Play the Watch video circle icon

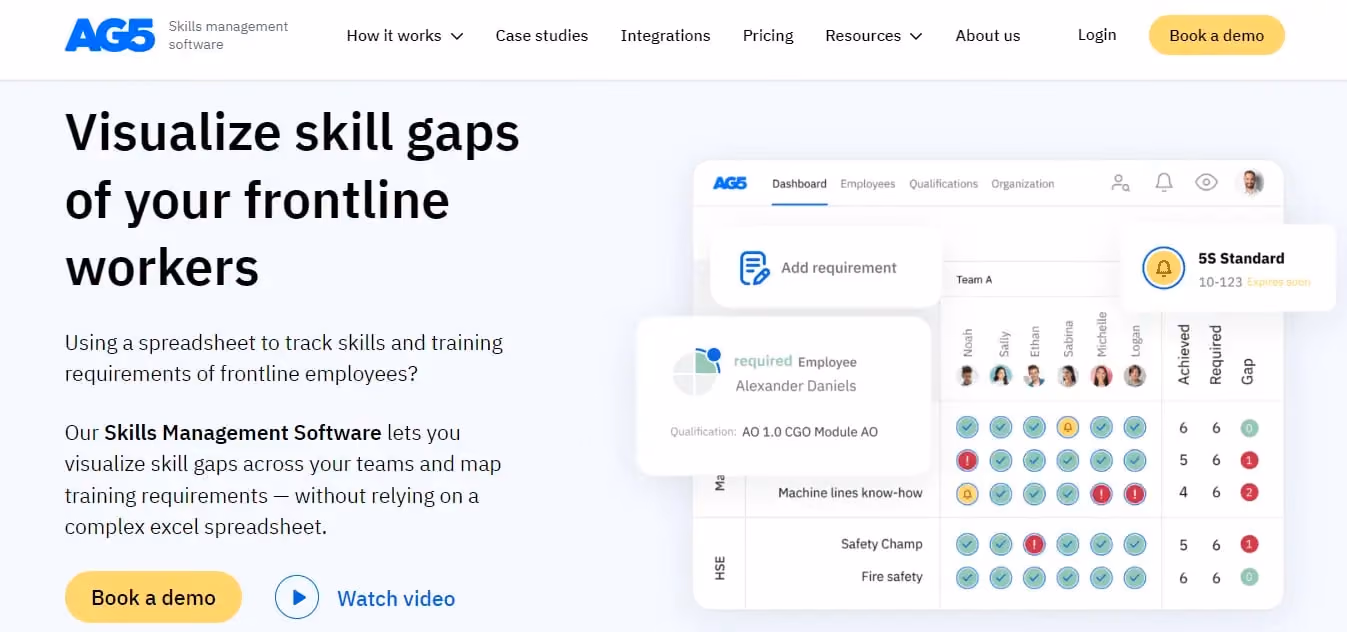pos(297,597)
